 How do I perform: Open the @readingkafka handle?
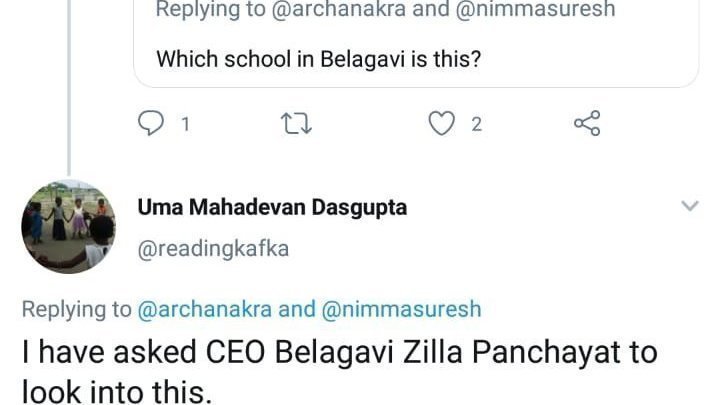tap(213, 249)
